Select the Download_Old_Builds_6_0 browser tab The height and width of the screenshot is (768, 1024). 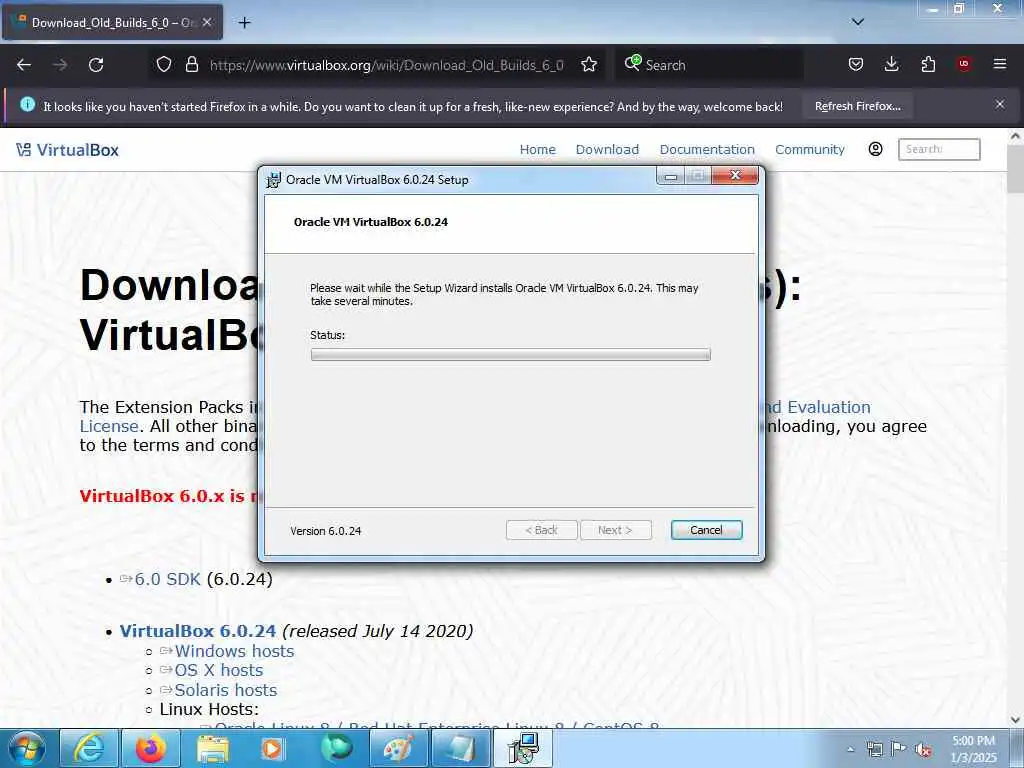pyautogui.click(x=112, y=22)
